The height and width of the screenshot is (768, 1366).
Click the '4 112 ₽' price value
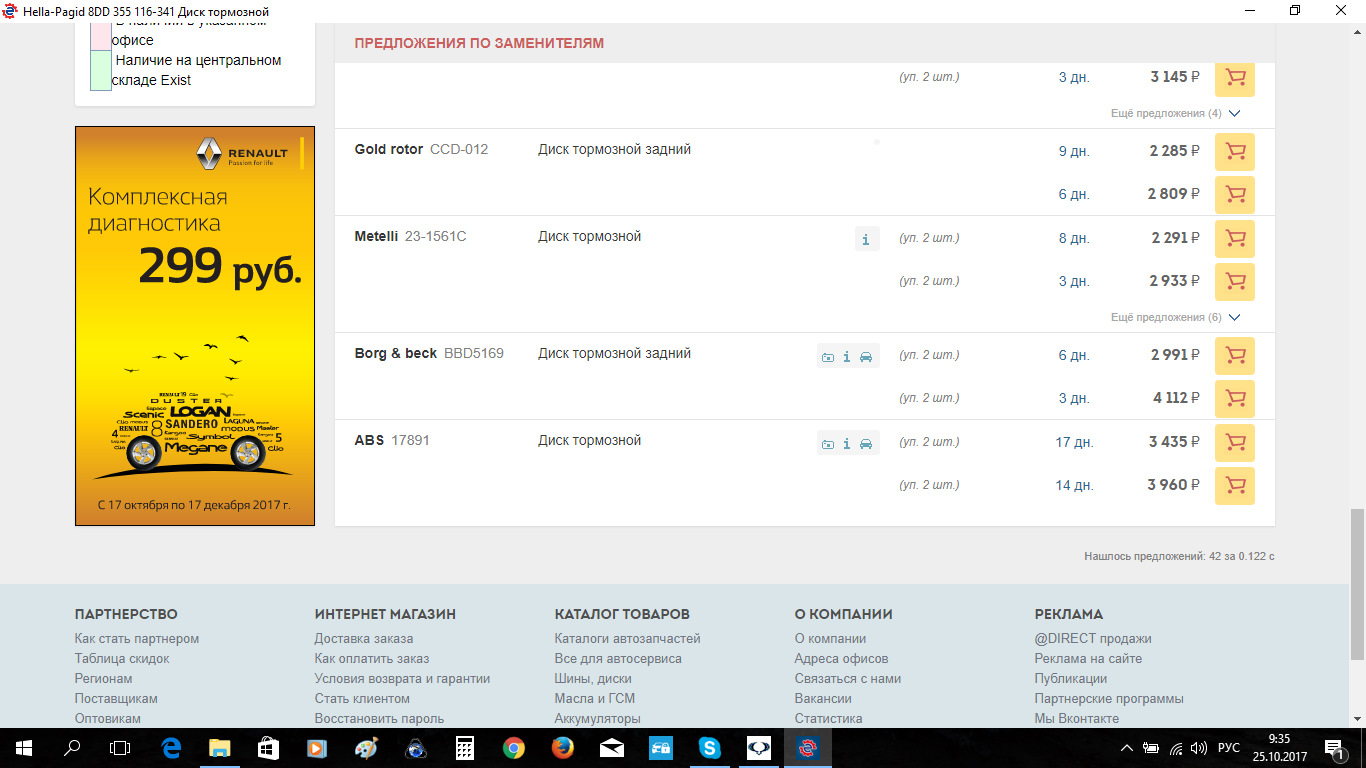pyautogui.click(x=1176, y=398)
